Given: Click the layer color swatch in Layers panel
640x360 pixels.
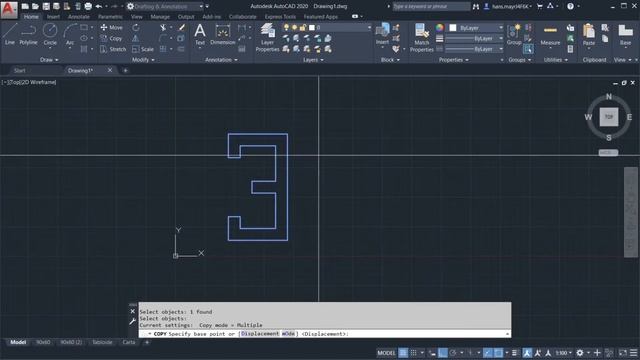Looking at the screenshot, I should (312, 27).
